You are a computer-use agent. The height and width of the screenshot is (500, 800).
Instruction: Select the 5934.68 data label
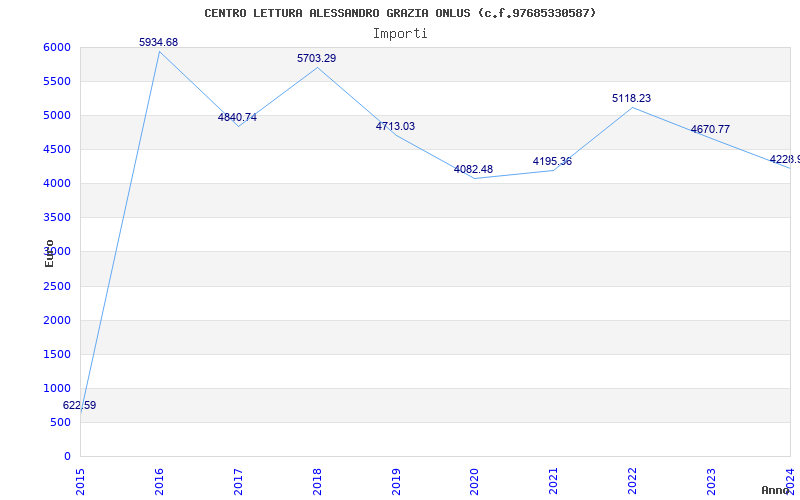click(x=159, y=42)
